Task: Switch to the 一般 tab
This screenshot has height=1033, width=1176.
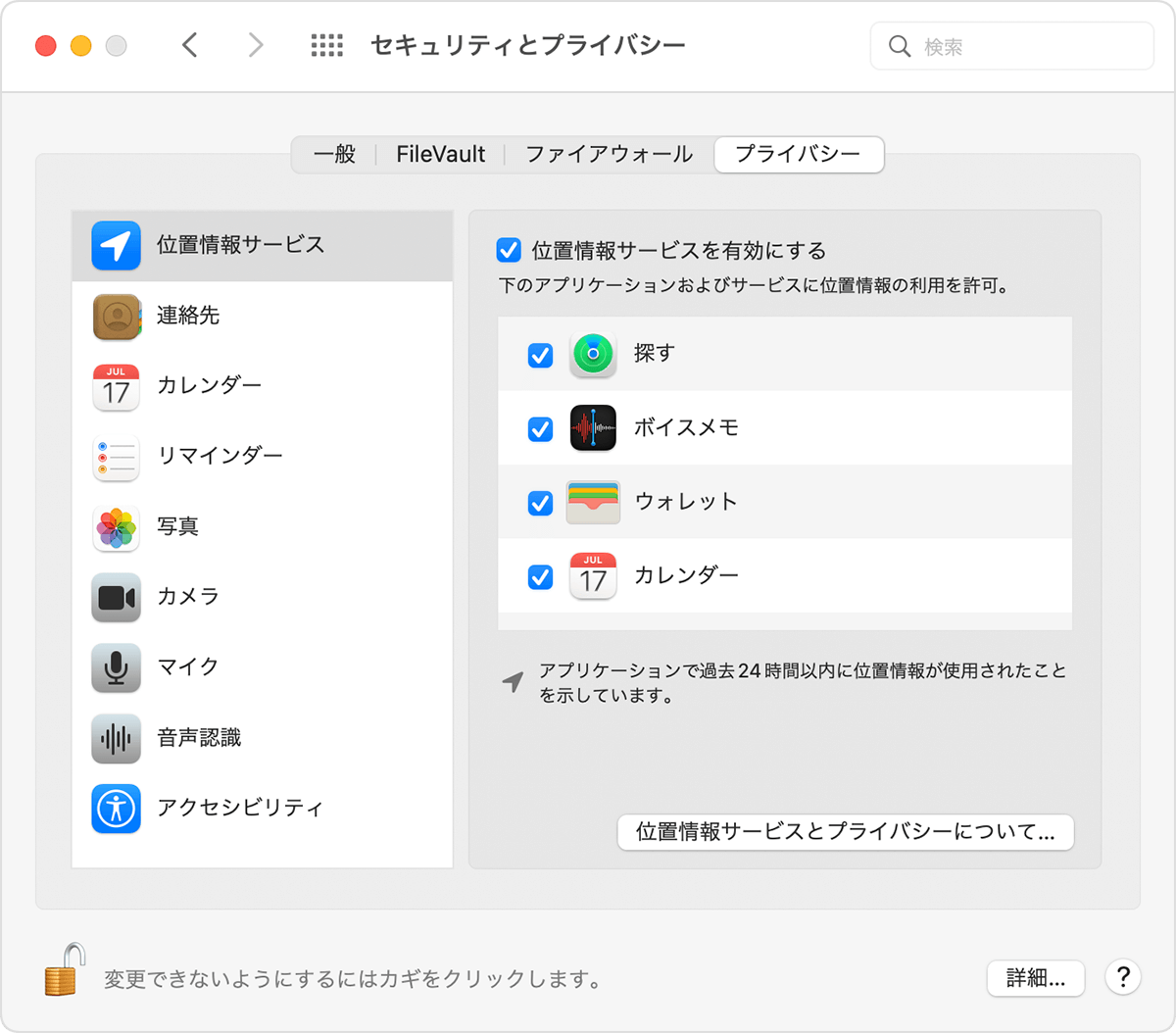Action: (x=334, y=154)
